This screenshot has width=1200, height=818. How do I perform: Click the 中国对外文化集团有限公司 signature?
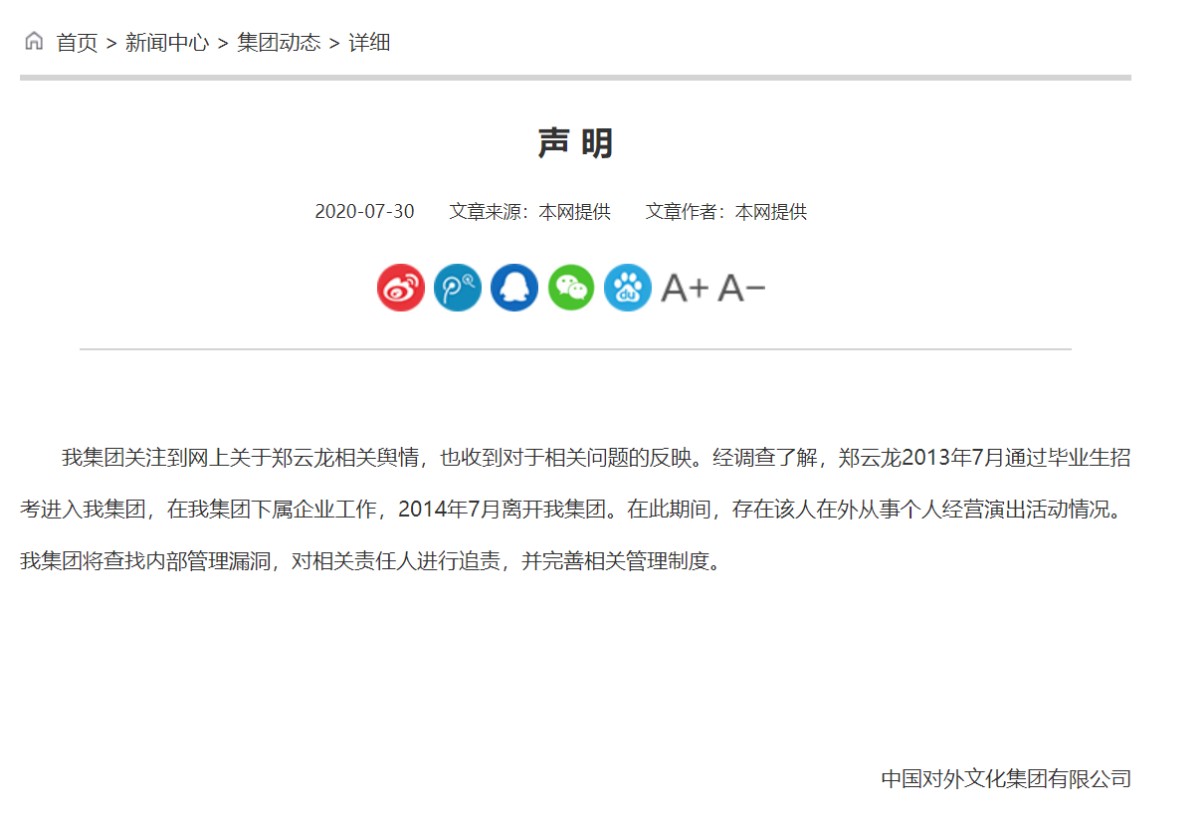pos(1005,778)
